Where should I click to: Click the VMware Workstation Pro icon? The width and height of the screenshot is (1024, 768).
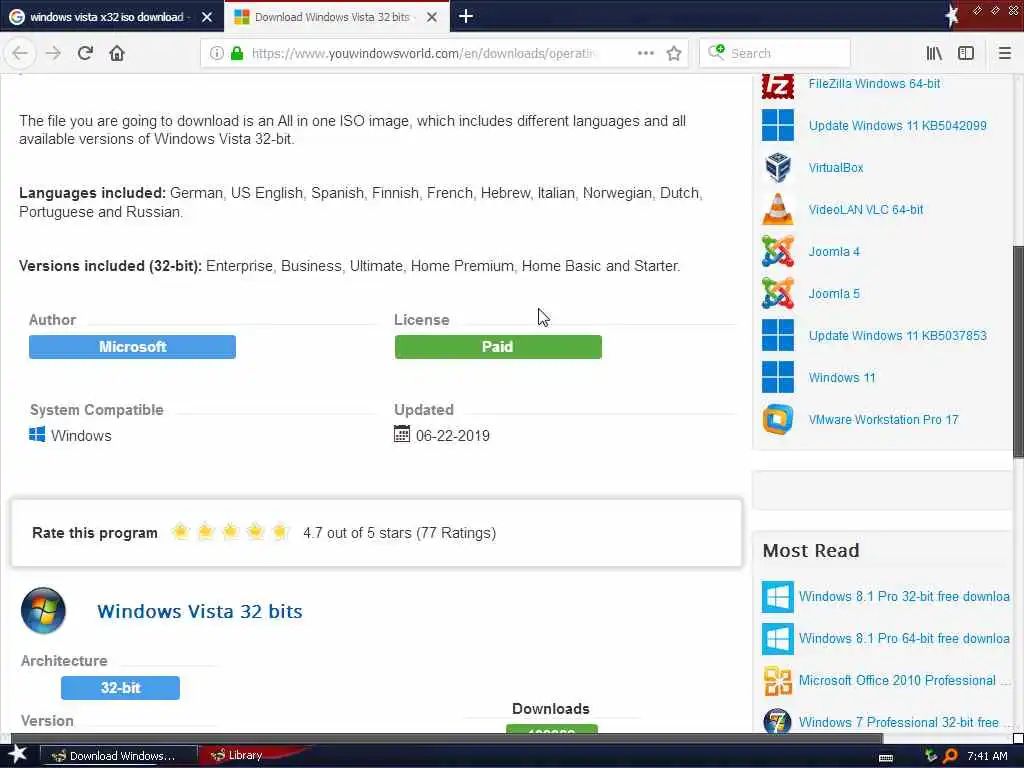pyautogui.click(x=778, y=419)
